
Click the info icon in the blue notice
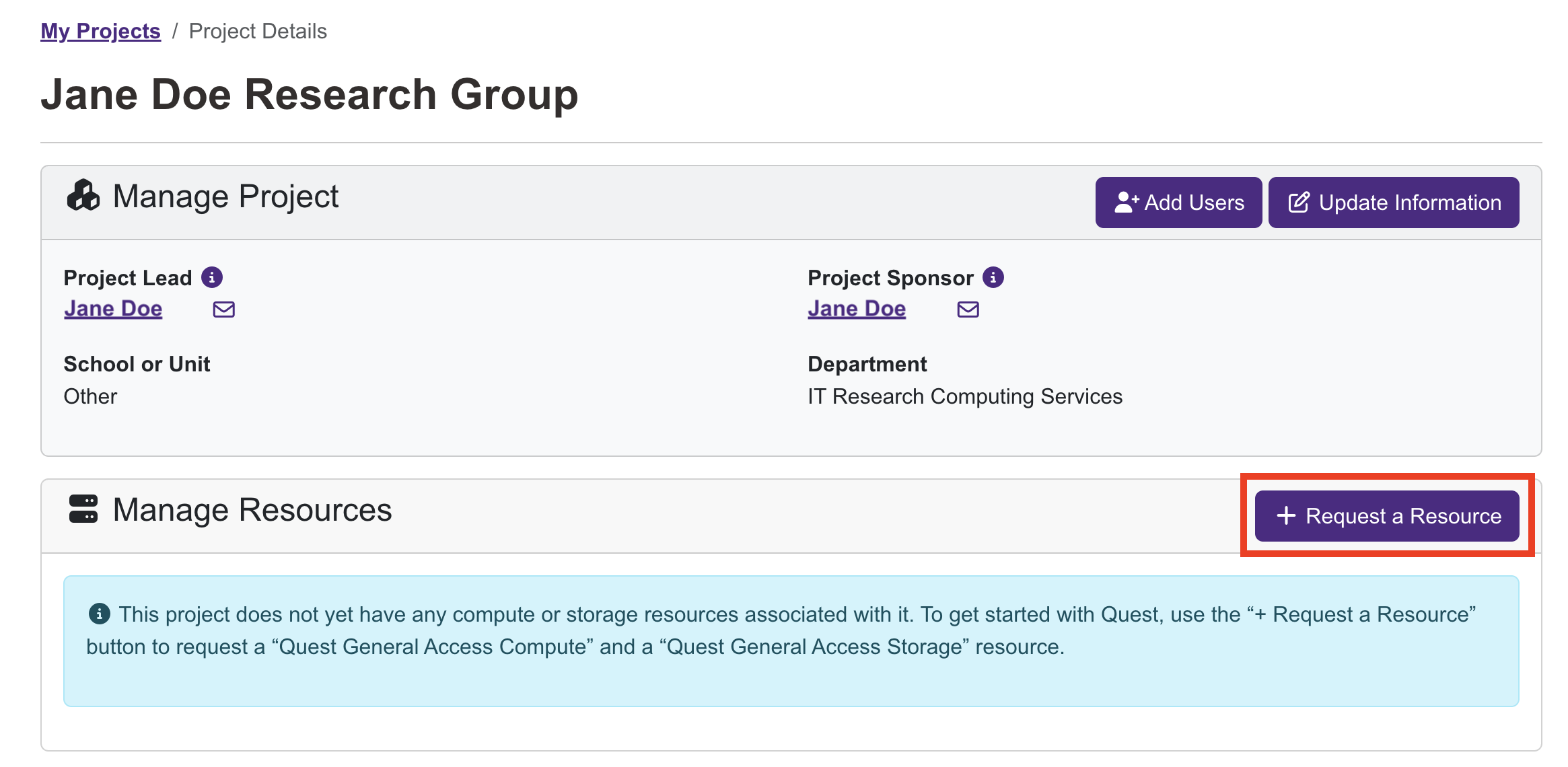(x=100, y=614)
